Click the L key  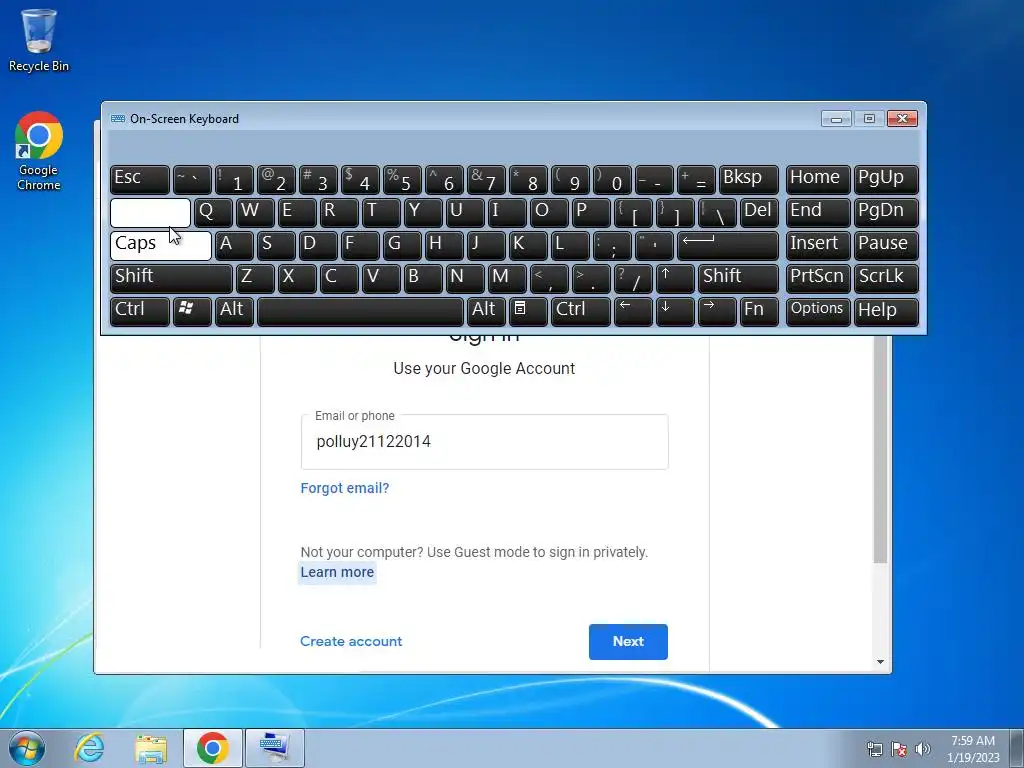pyautogui.click(x=570, y=245)
